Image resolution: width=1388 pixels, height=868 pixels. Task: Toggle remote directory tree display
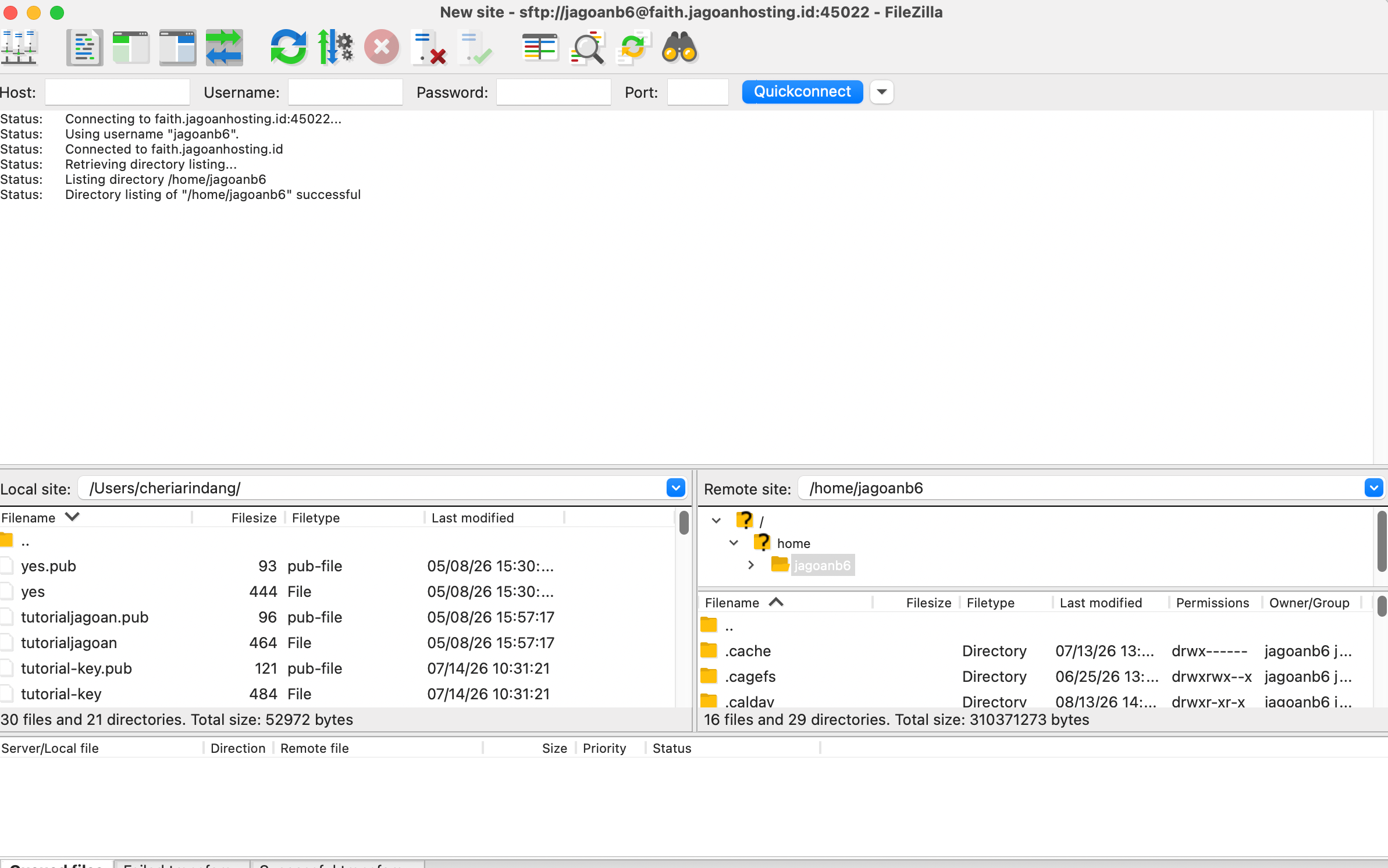177,47
